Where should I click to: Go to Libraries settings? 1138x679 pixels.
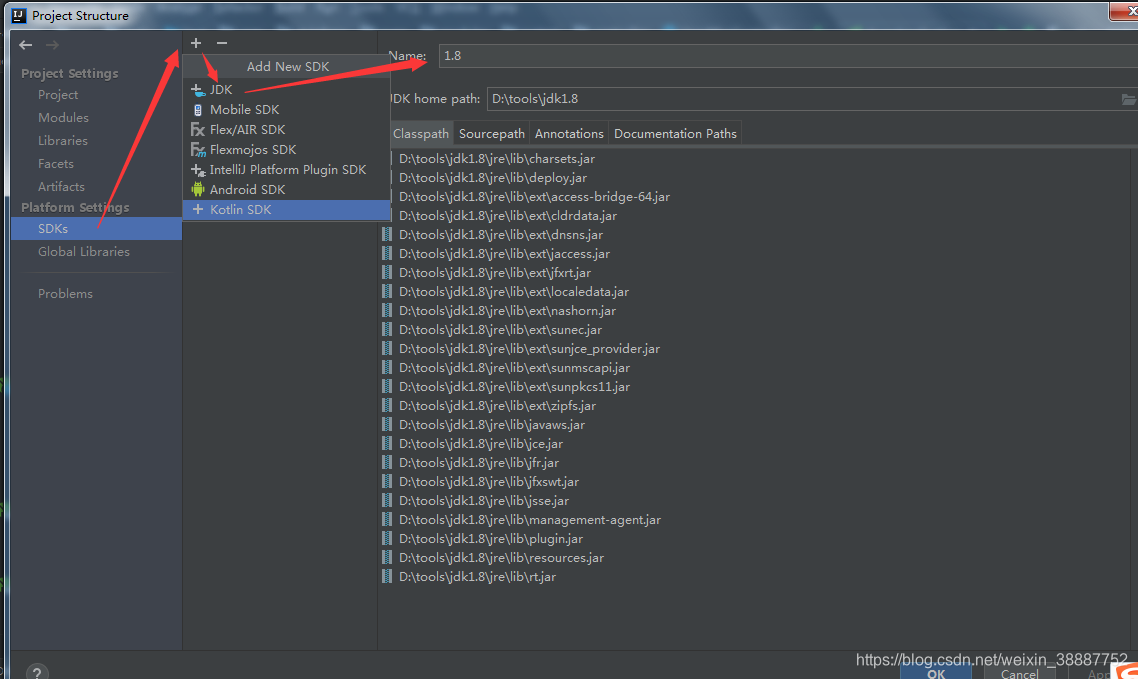[62, 141]
